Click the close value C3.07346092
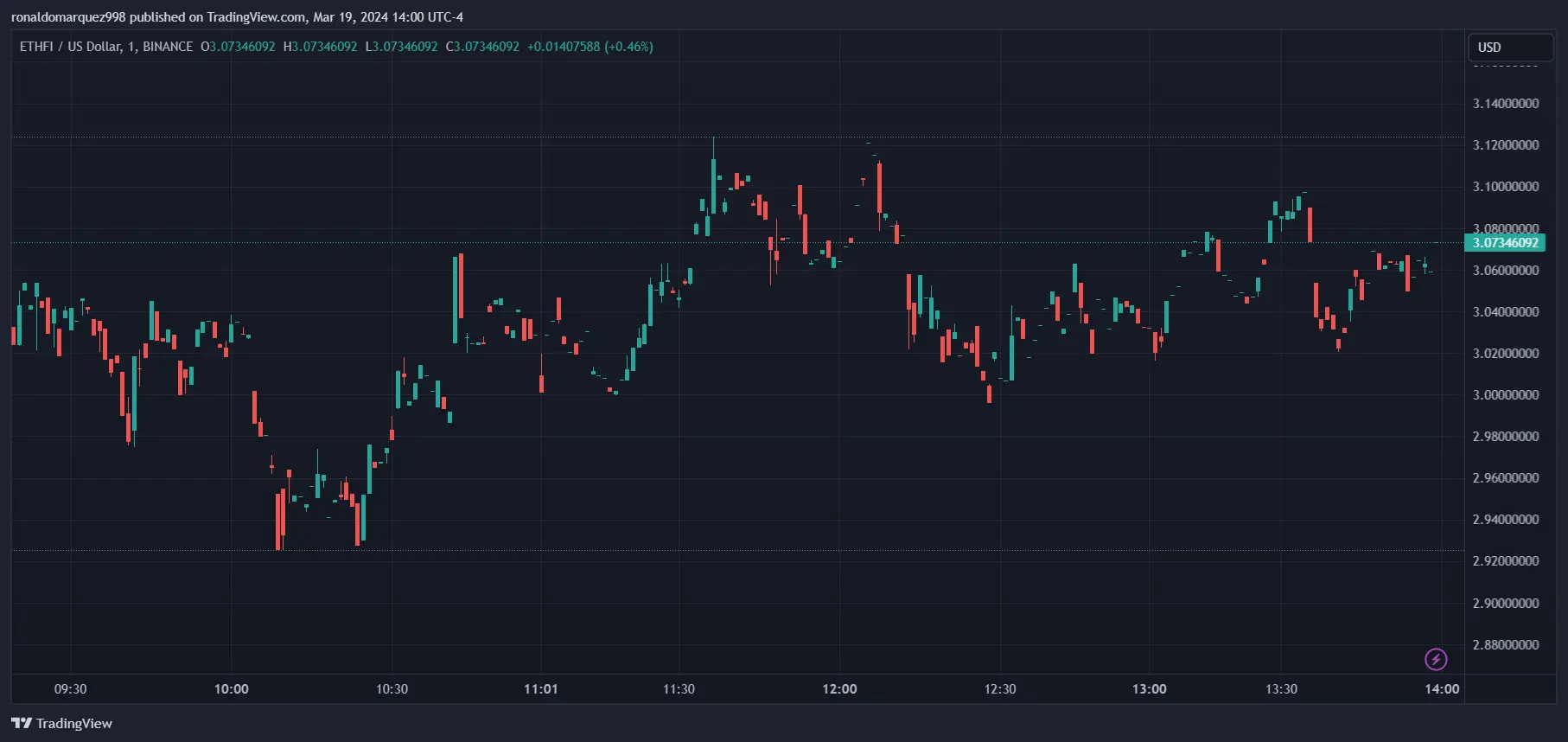The width and height of the screenshot is (1568, 742). point(482,47)
